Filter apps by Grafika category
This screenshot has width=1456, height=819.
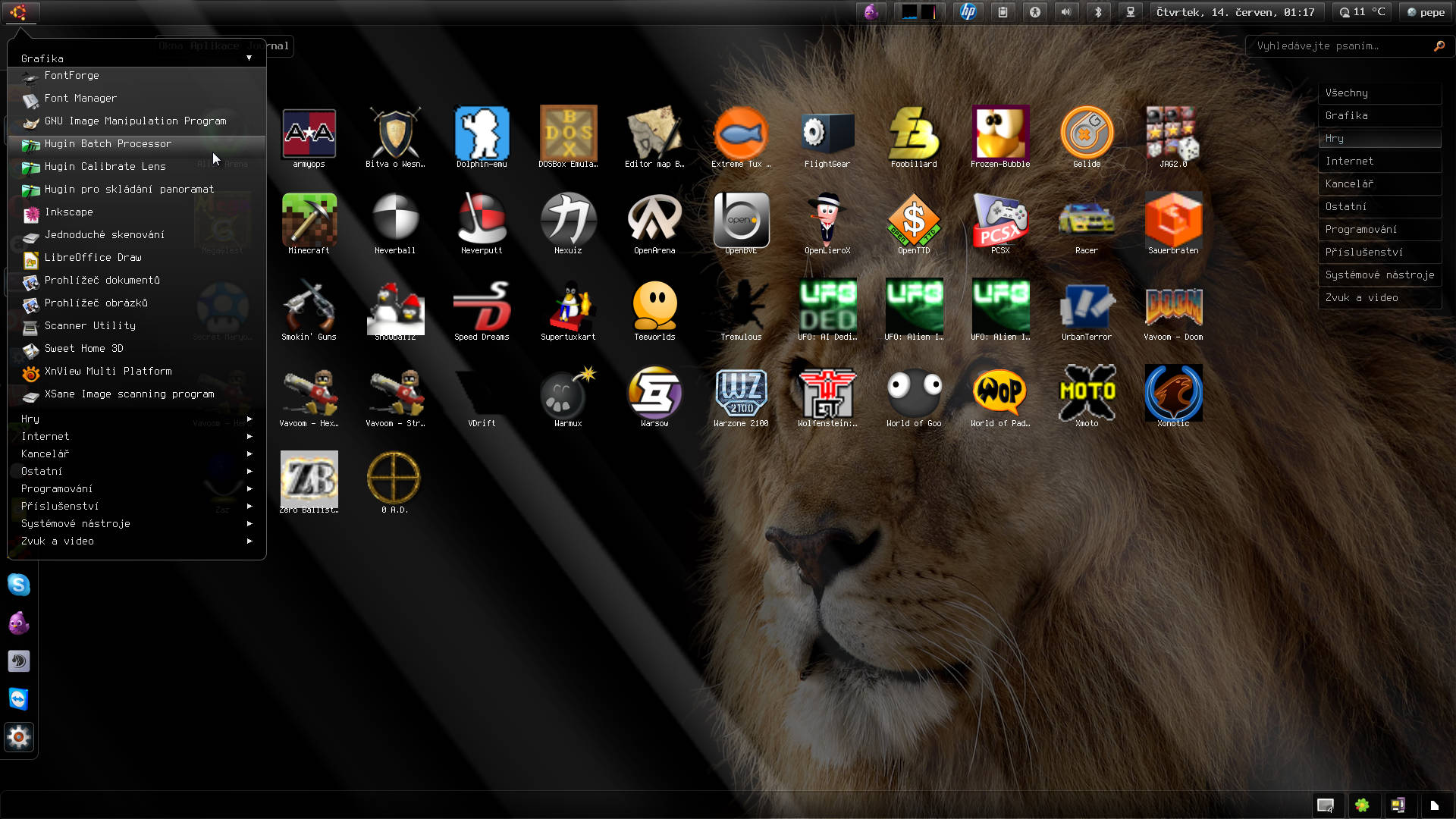(x=1379, y=116)
